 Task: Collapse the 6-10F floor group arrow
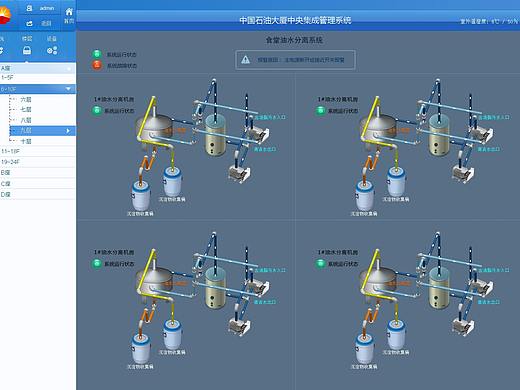point(68,89)
